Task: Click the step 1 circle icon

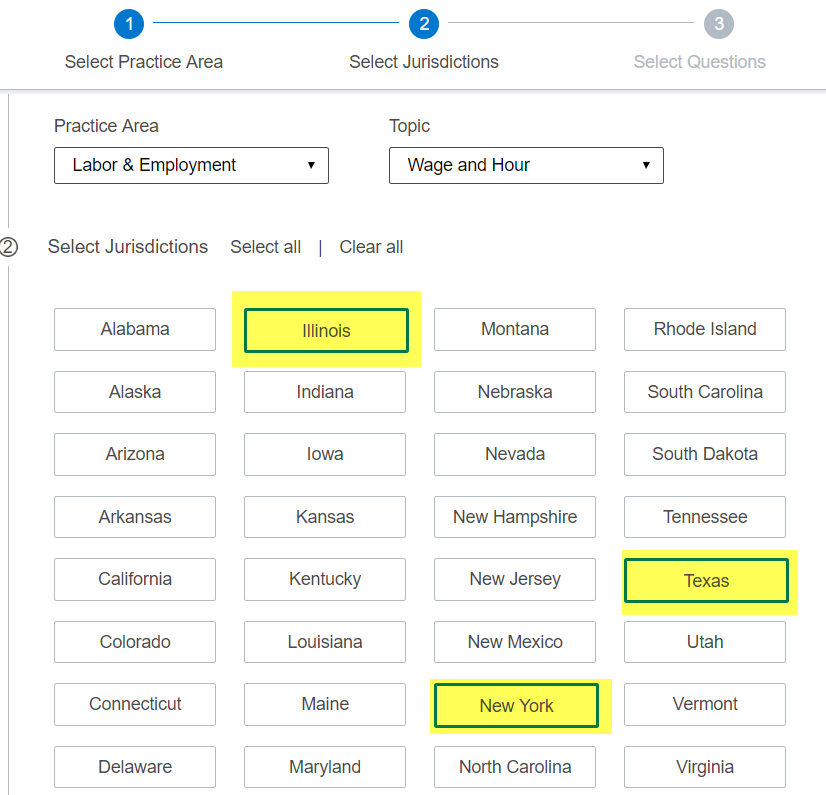Action: tap(129, 24)
